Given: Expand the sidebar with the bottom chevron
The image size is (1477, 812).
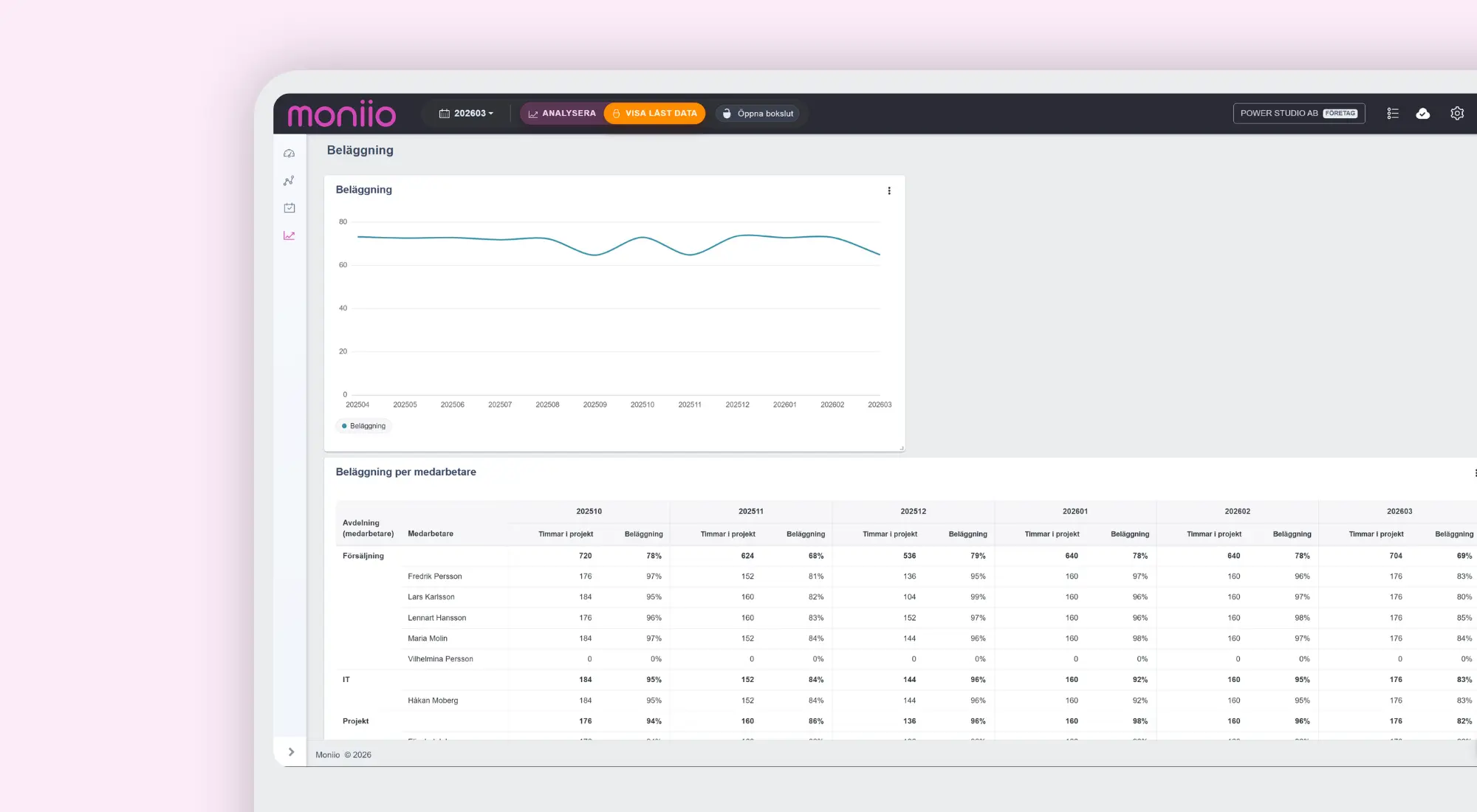Looking at the screenshot, I should (291, 752).
